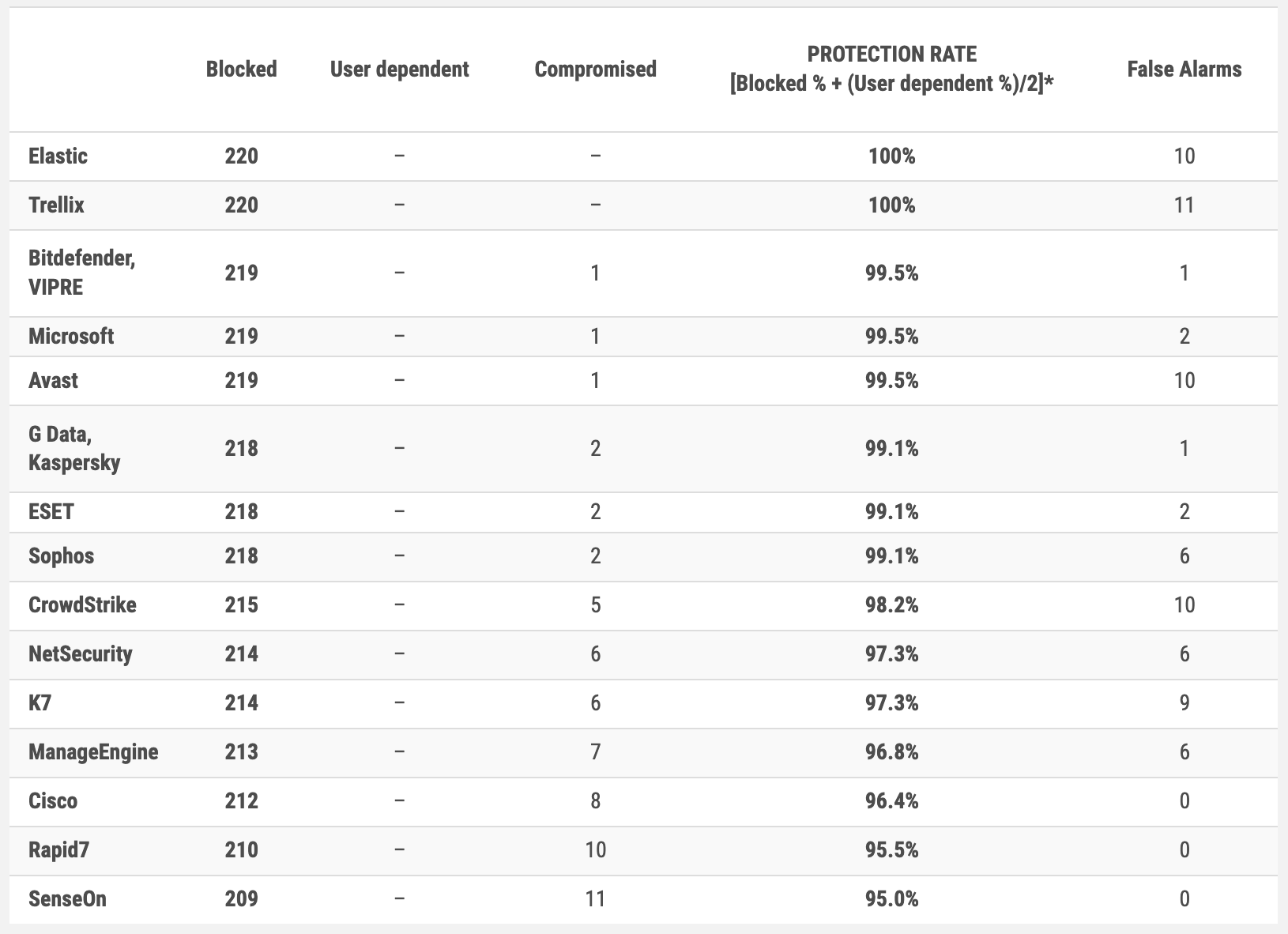The height and width of the screenshot is (934, 1288).
Task: Select SenseOn's compromised value 11
Action: (595, 899)
